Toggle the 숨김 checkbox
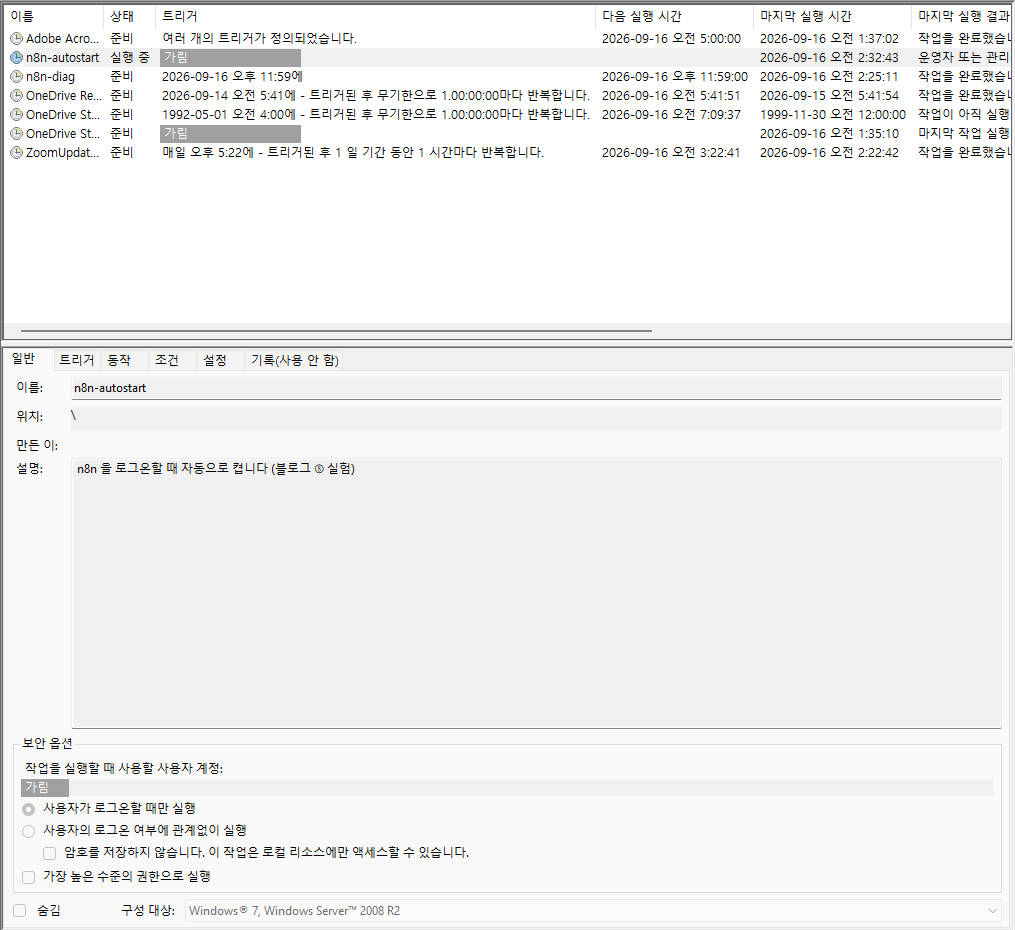Image resolution: width=1015 pixels, height=930 pixels. click(20, 911)
